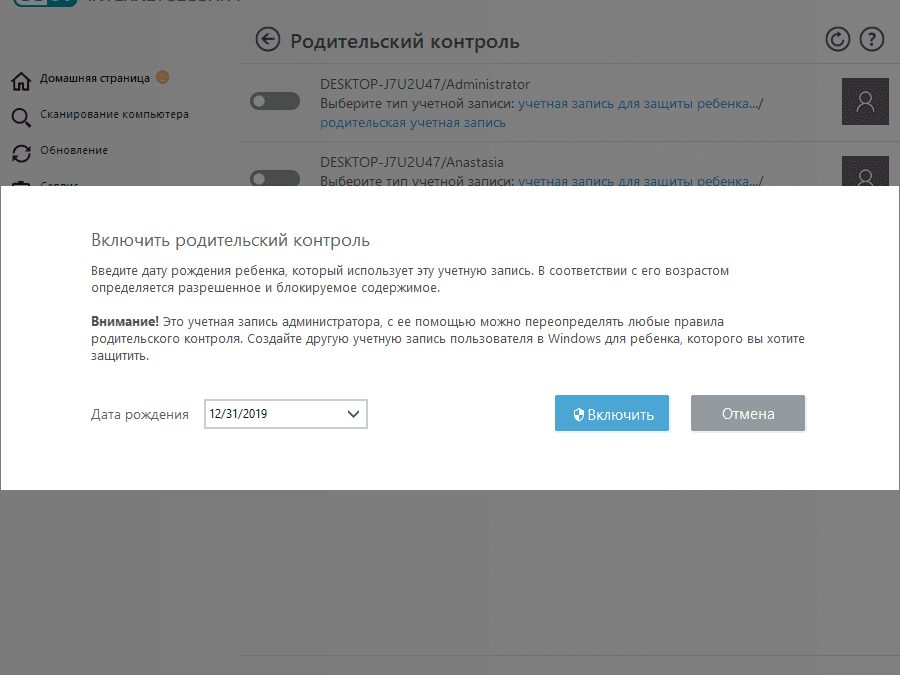The image size is (900, 675).
Task: Toggle parental control for DESKTOP-J7U2U47/Administrator
Action: coord(275,100)
